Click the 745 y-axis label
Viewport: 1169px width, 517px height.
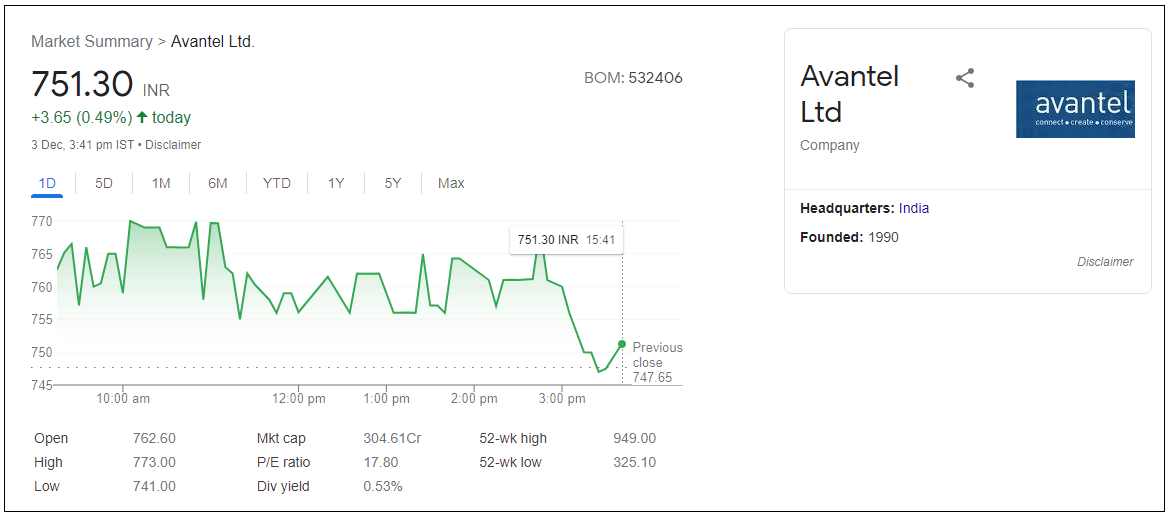pos(42,385)
